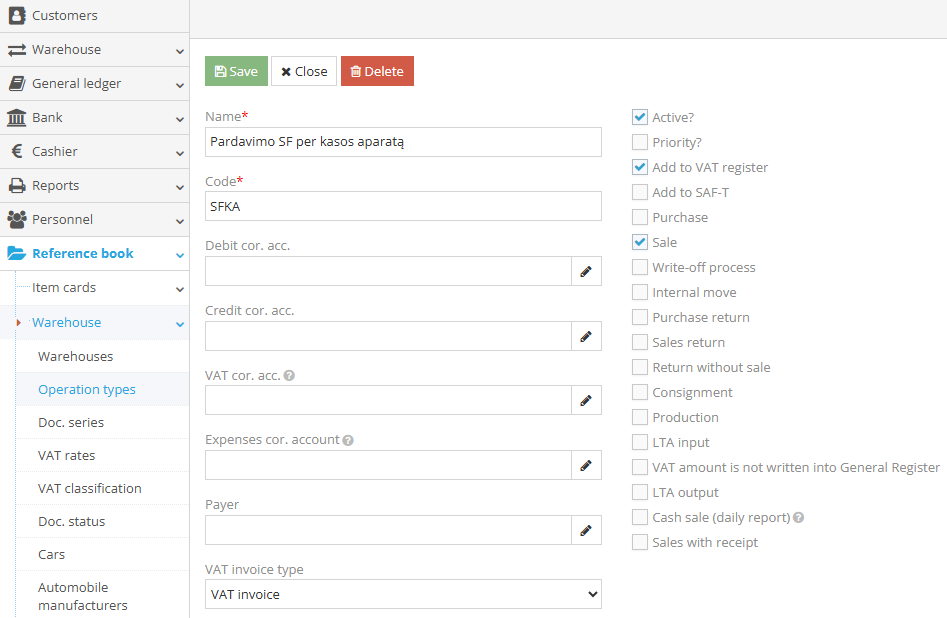
Task: Uncheck the Active? checkbox
Action: pyautogui.click(x=639, y=116)
